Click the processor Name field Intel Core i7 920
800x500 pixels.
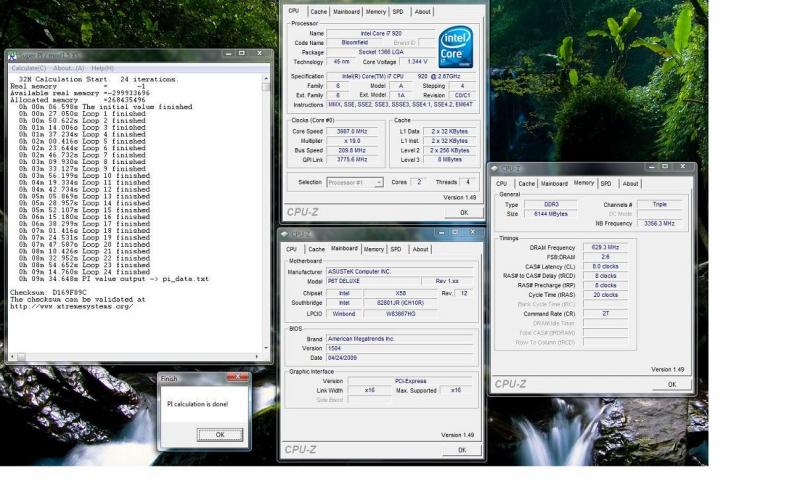coord(381,34)
